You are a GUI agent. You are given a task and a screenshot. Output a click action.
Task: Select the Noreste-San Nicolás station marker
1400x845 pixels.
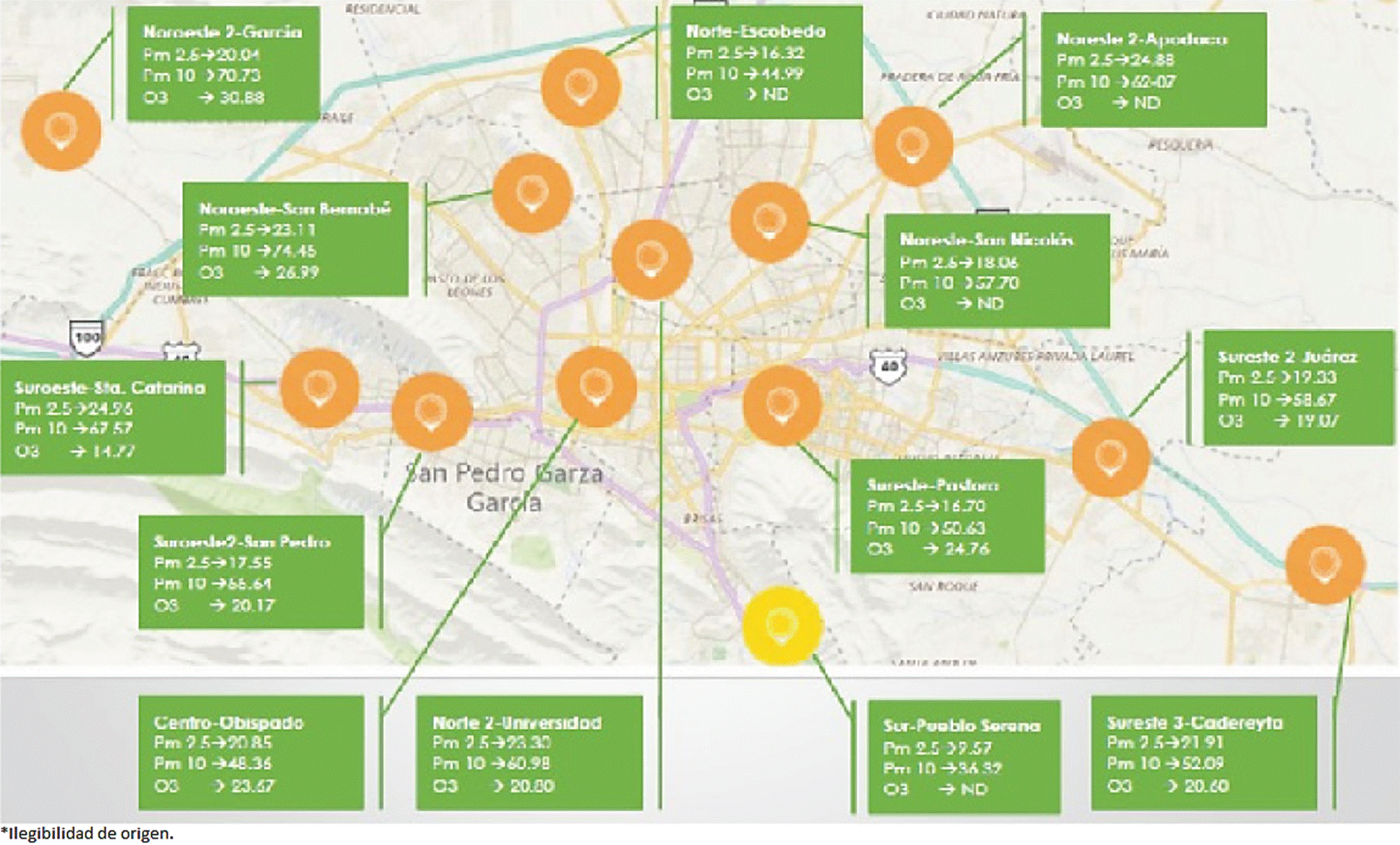click(769, 221)
